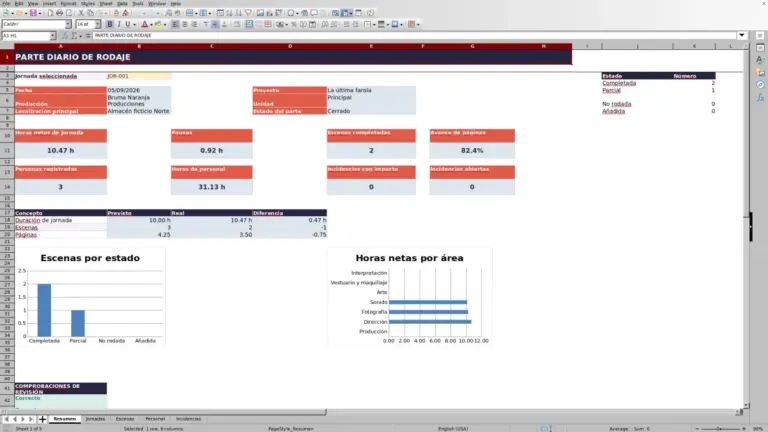Click the Save document icon
Viewport: 768px width, 432px height.
pos(33,13)
